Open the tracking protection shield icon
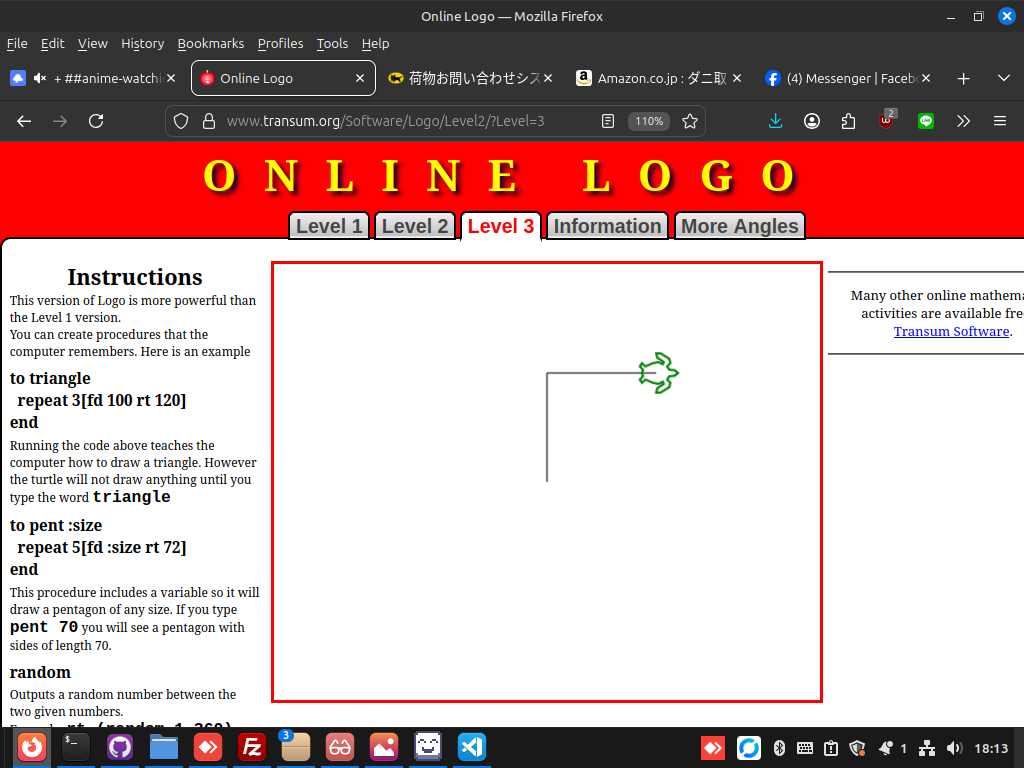Screen dimensions: 1024x768 pos(181,121)
